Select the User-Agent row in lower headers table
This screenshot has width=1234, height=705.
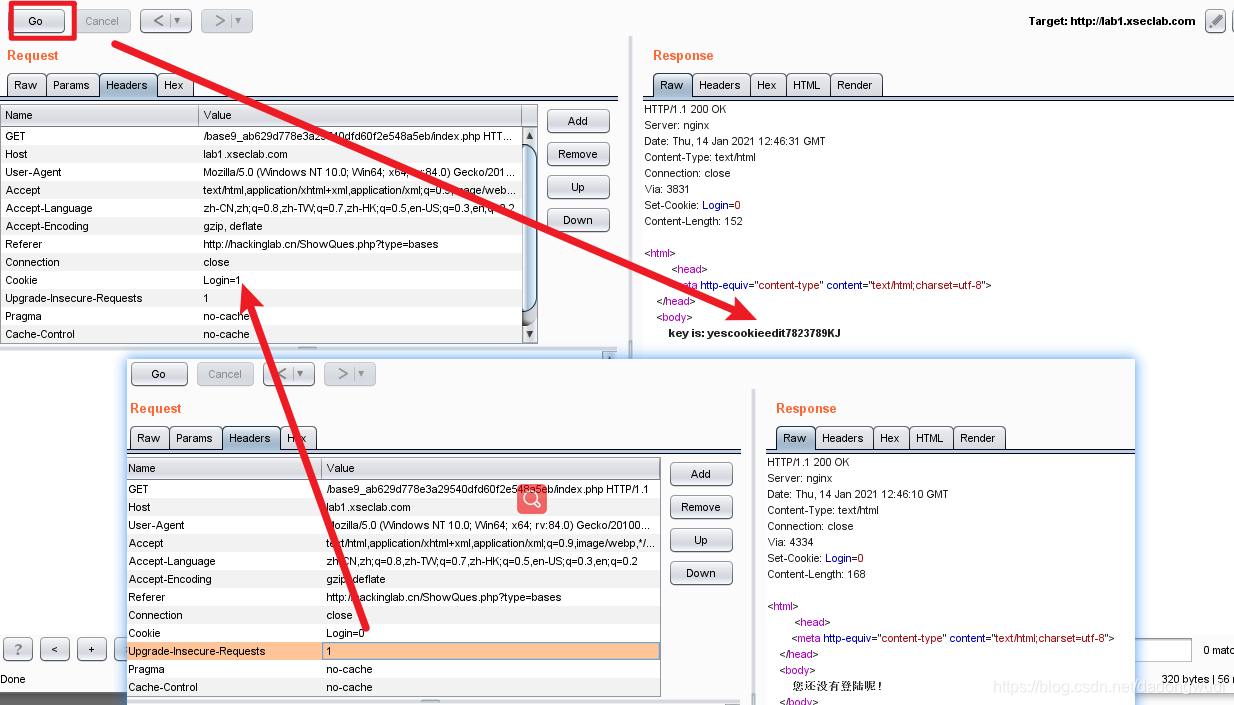(393, 525)
